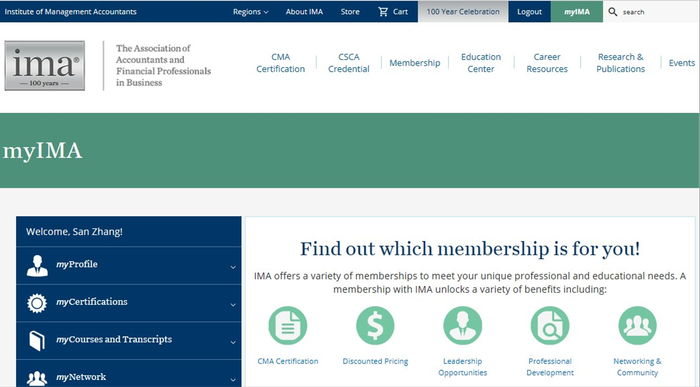This screenshot has height=387, width=700.
Task: Go to Career Resources menu
Action: point(547,63)
